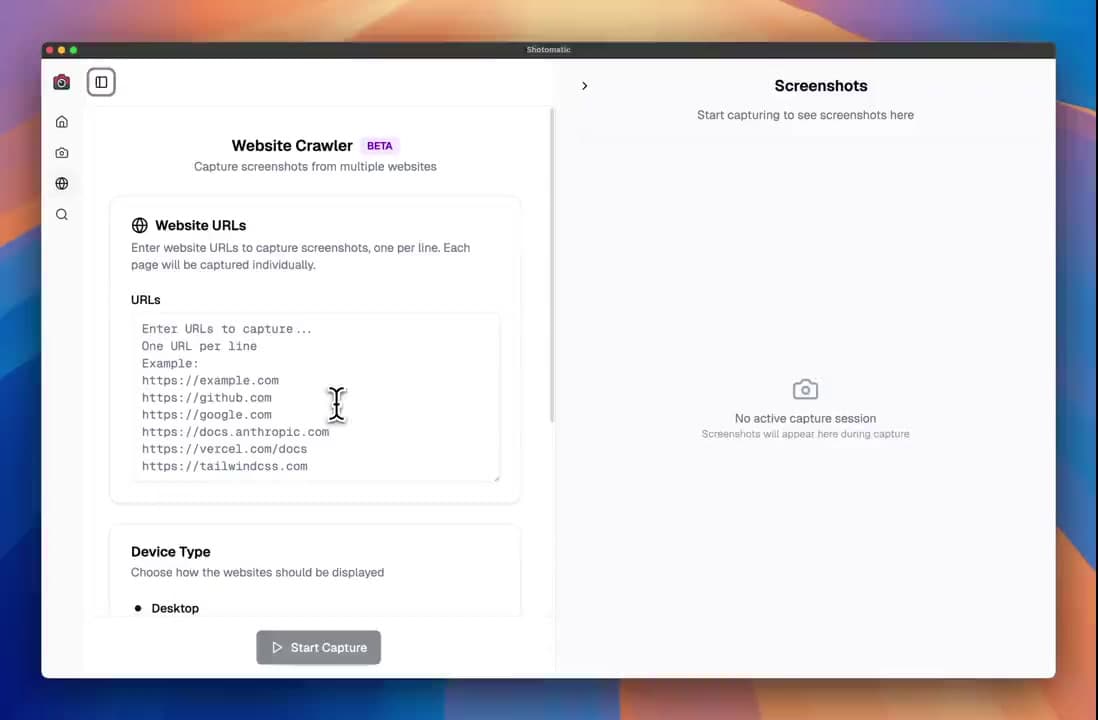The width and height of the screenshot is (1098, 720).
Task: Click the No active capture session message
Action: click(805, 418)
